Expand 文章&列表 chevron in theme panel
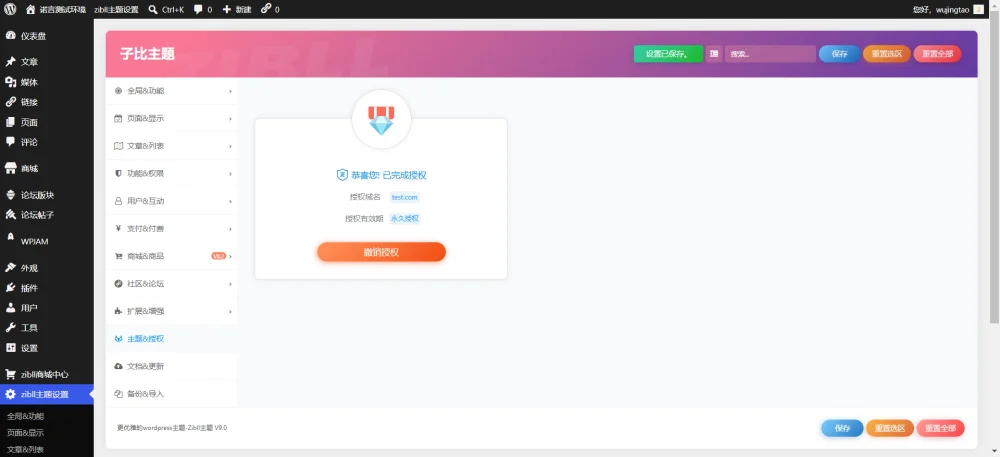Screen dimensions: 1000x457 (230, 146)
